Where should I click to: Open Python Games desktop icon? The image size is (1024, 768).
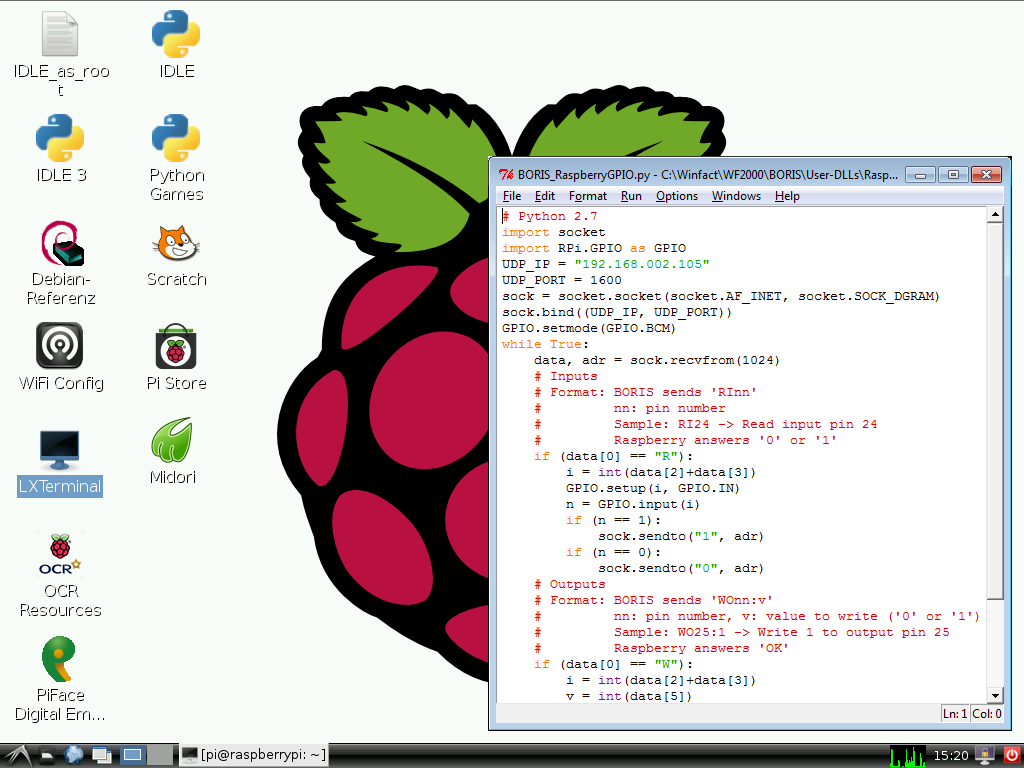coord(176,139)
